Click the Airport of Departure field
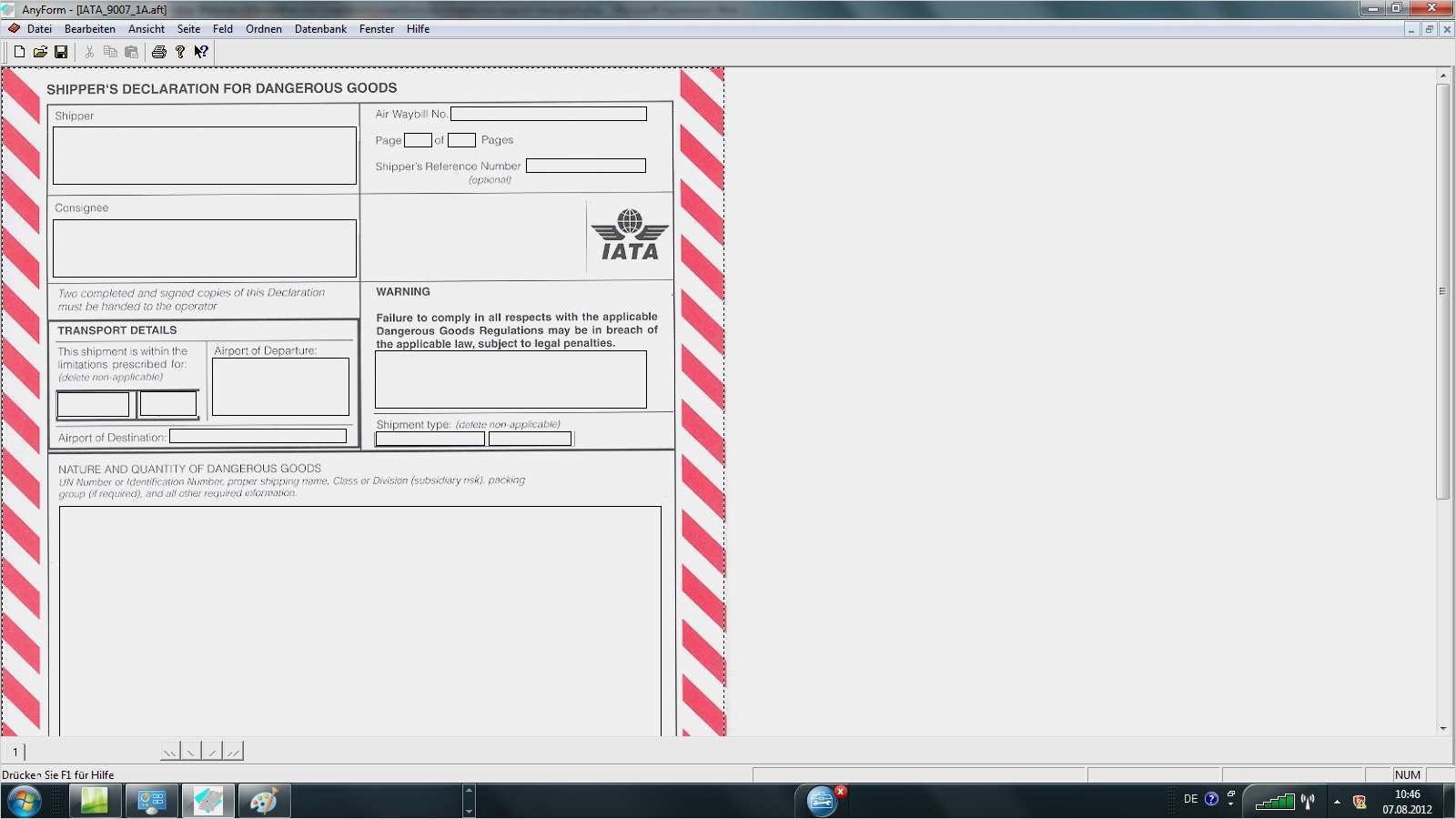Screen dimensions: 1456x819 (x=280, y=387)
